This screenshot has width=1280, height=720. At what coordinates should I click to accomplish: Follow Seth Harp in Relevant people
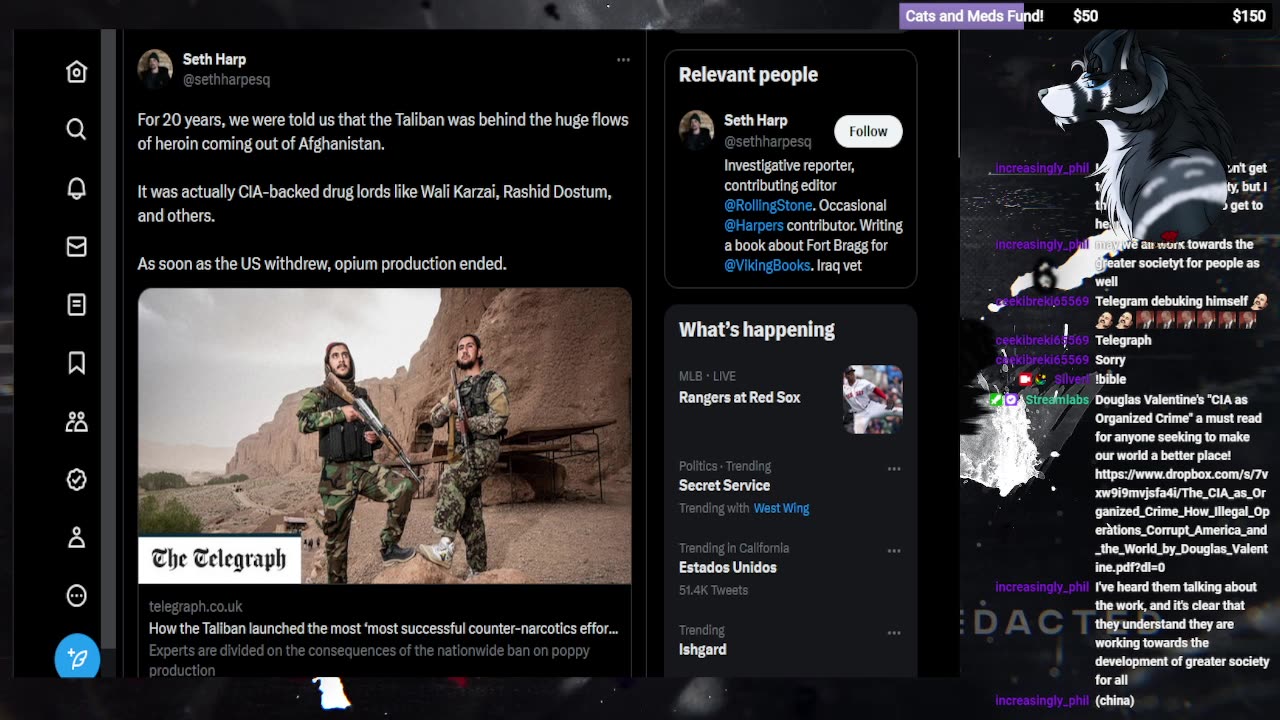click(x=868, y=131)
